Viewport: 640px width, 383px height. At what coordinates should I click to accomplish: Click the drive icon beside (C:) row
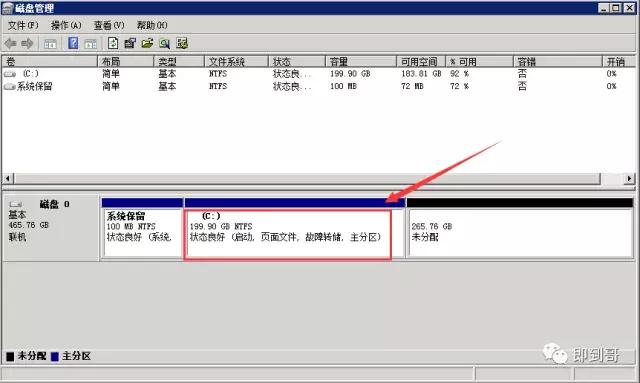click(x=10, y=74)
